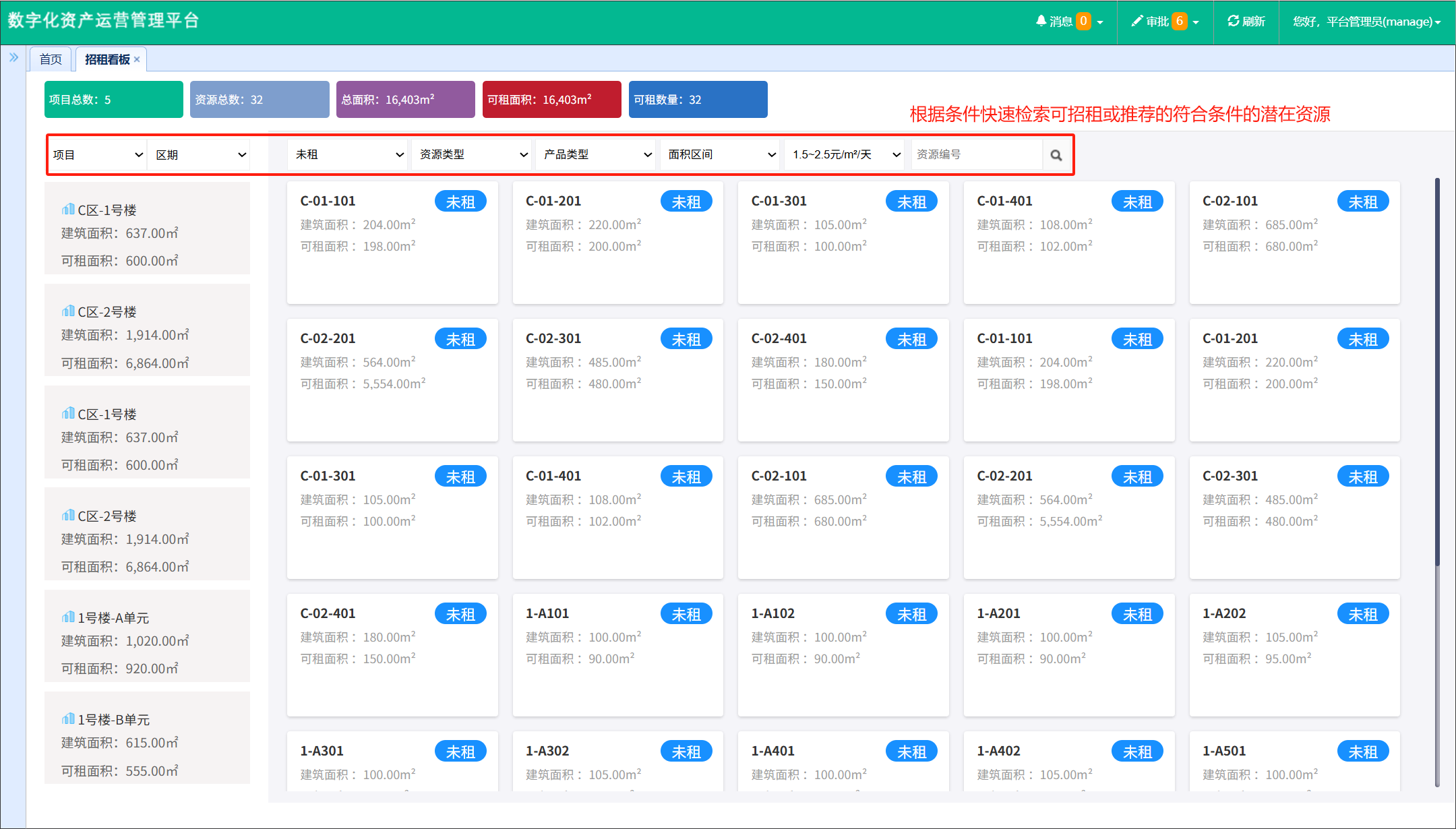The width and height of the screenshot is (1456, 829).
Task: Open resource card 1-A202
Action: click(x=1294, y=654)
